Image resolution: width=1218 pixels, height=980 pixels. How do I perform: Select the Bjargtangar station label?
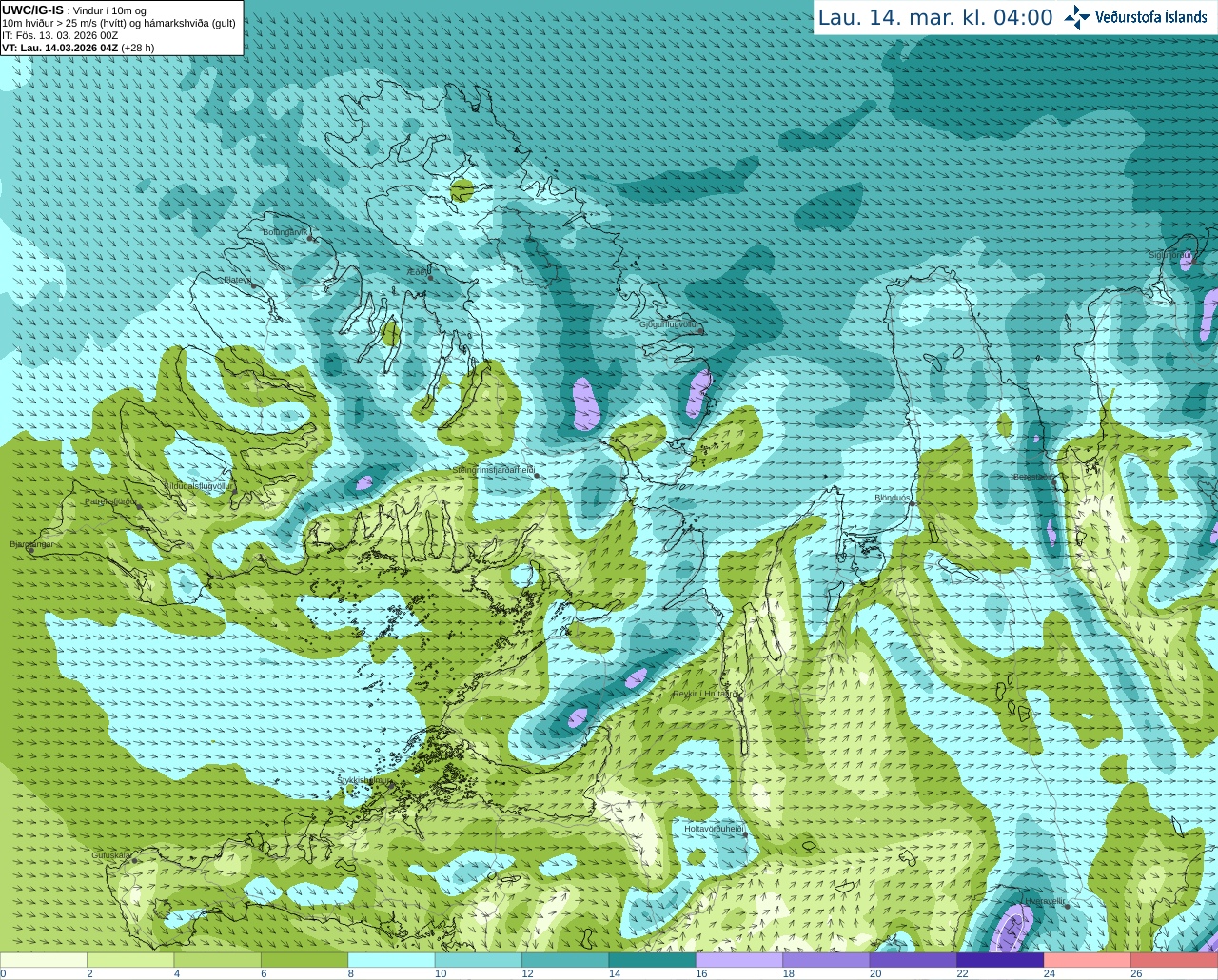[32, 544]
